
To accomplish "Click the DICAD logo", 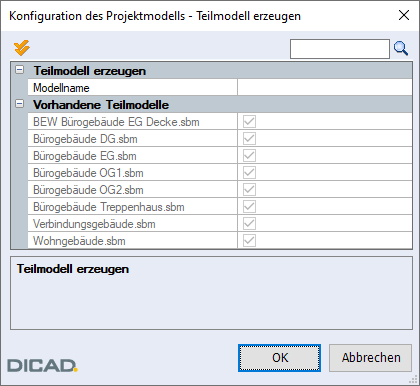I will [42, 366].
